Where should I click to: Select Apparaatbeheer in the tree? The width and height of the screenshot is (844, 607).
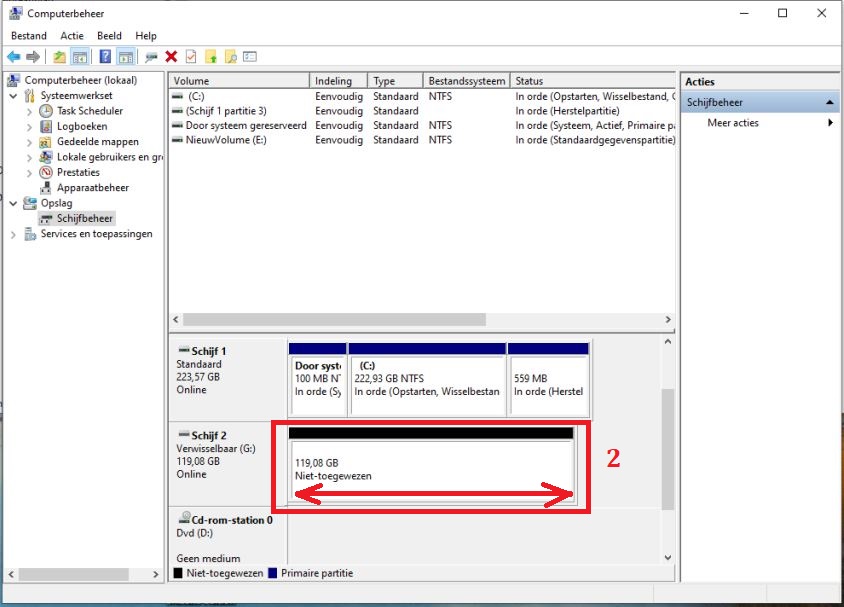click(x=92, y=187)
